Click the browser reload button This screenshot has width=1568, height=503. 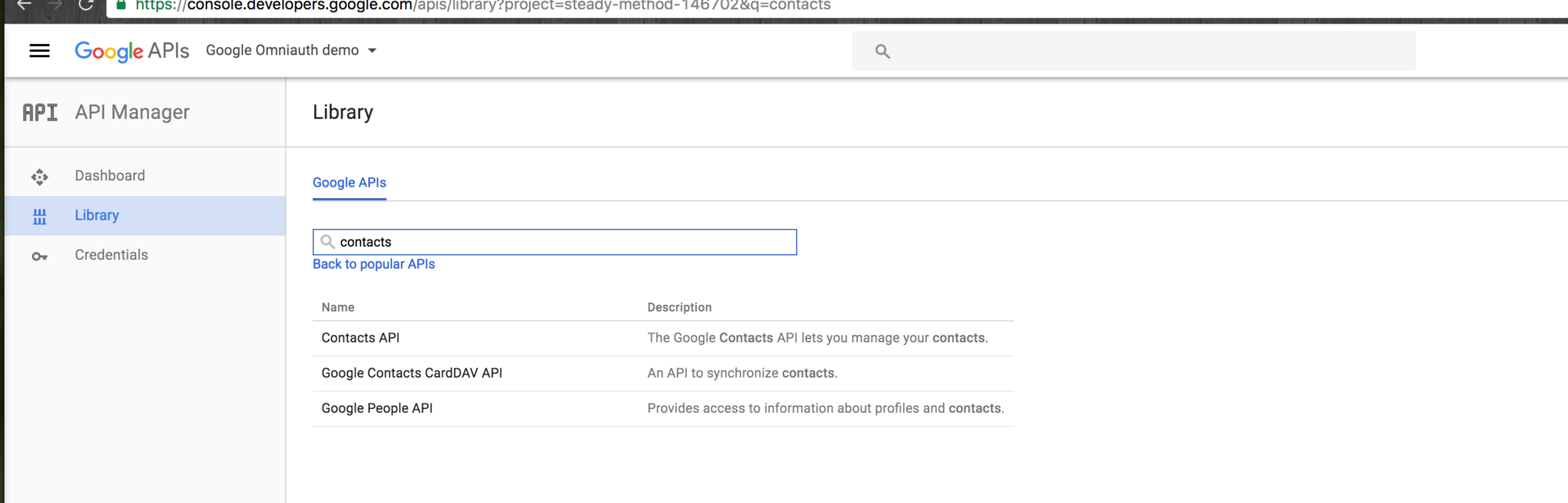tap(86, 5)
